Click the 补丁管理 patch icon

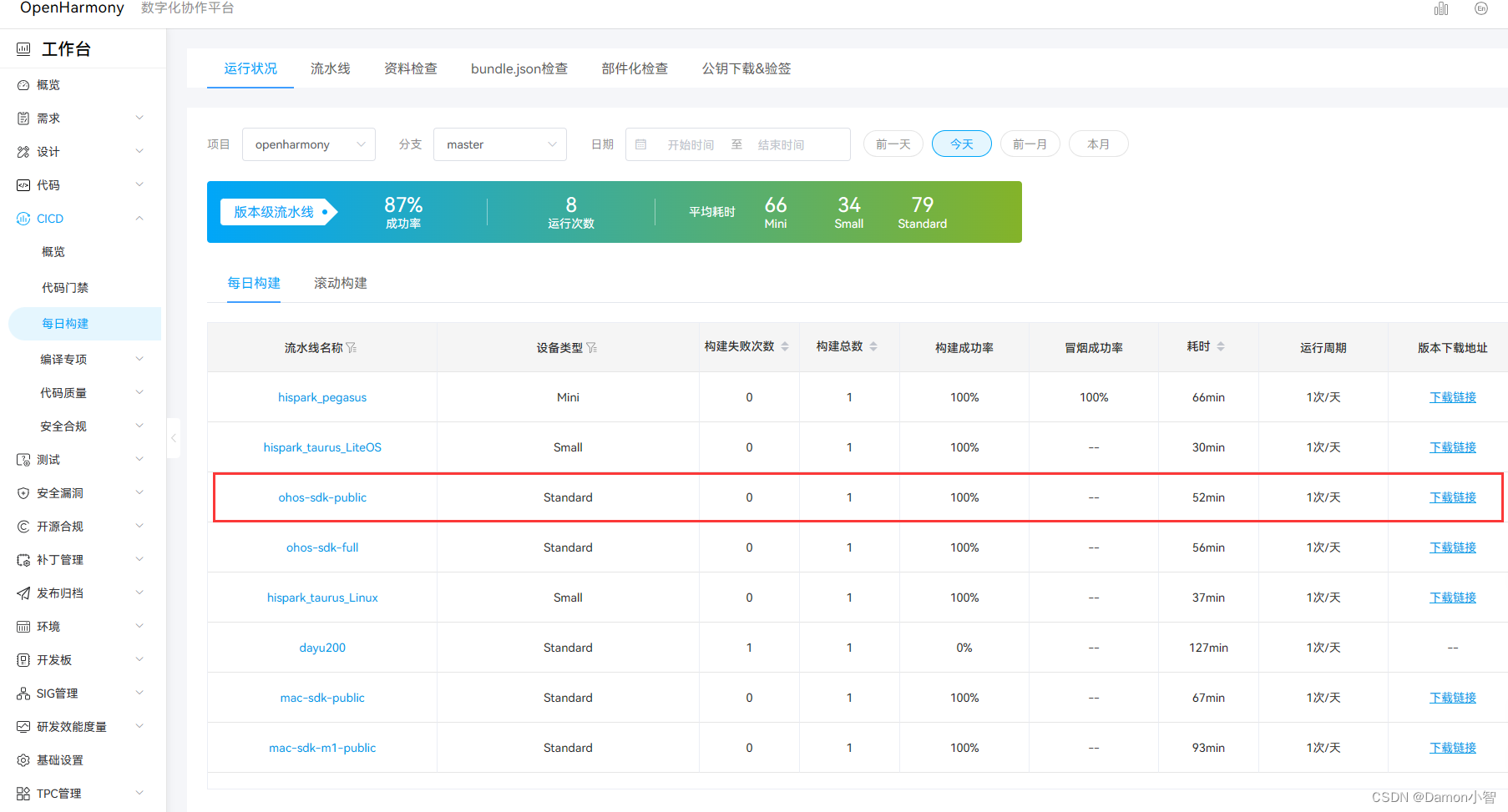(x=23, y=560)
